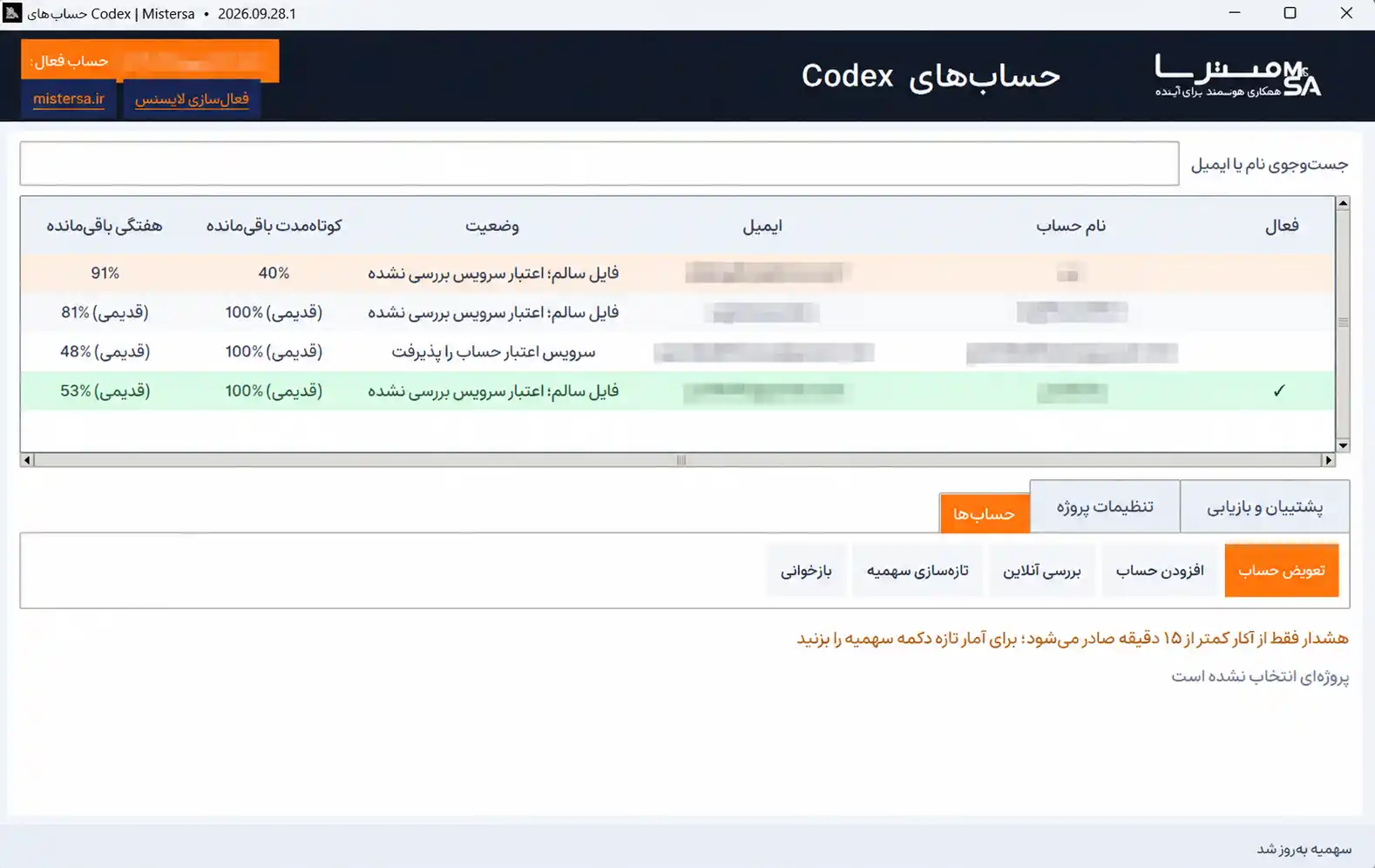
Task: Click the left arrow of the table's horizontal scrollbar
Action: coord(27,460)
